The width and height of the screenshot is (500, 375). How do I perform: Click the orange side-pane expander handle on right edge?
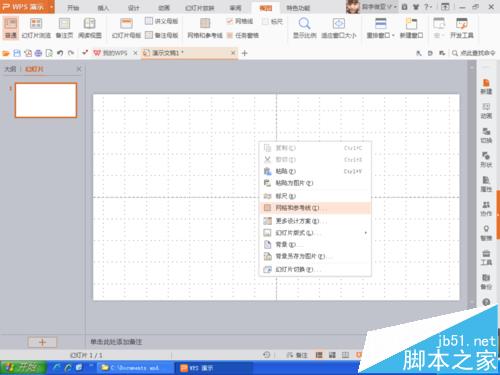tap(498, 214)
